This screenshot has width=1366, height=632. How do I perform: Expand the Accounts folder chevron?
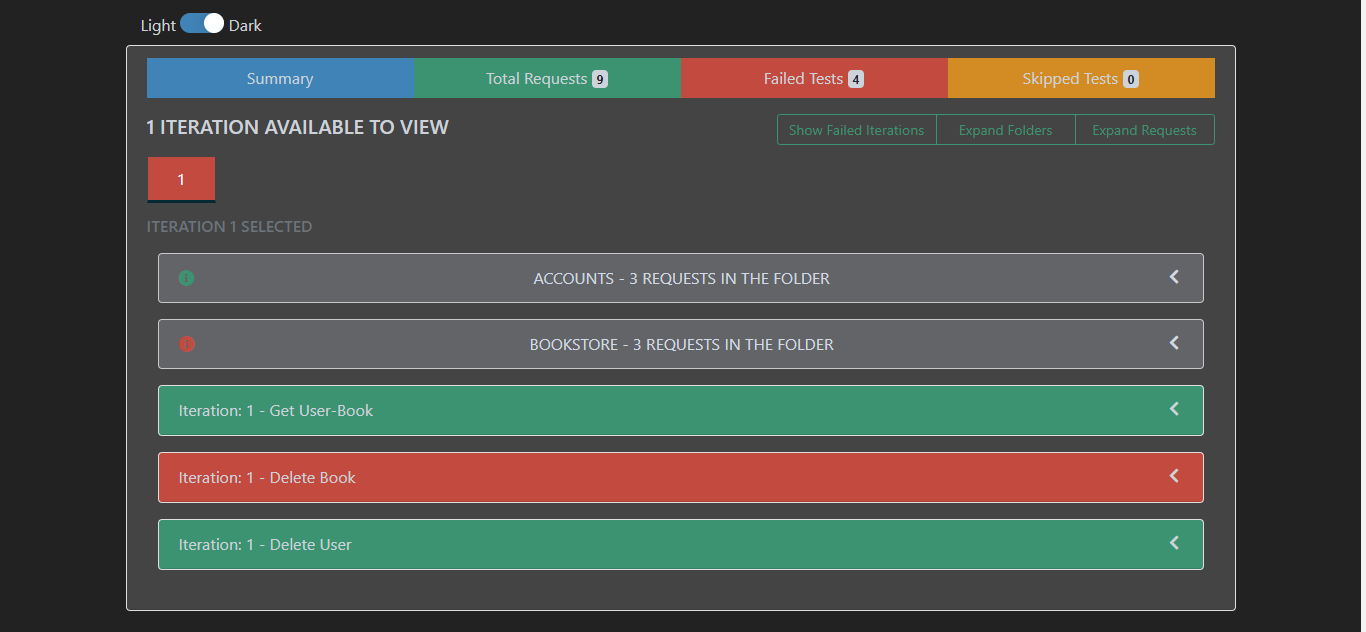tap(1174, 277)
